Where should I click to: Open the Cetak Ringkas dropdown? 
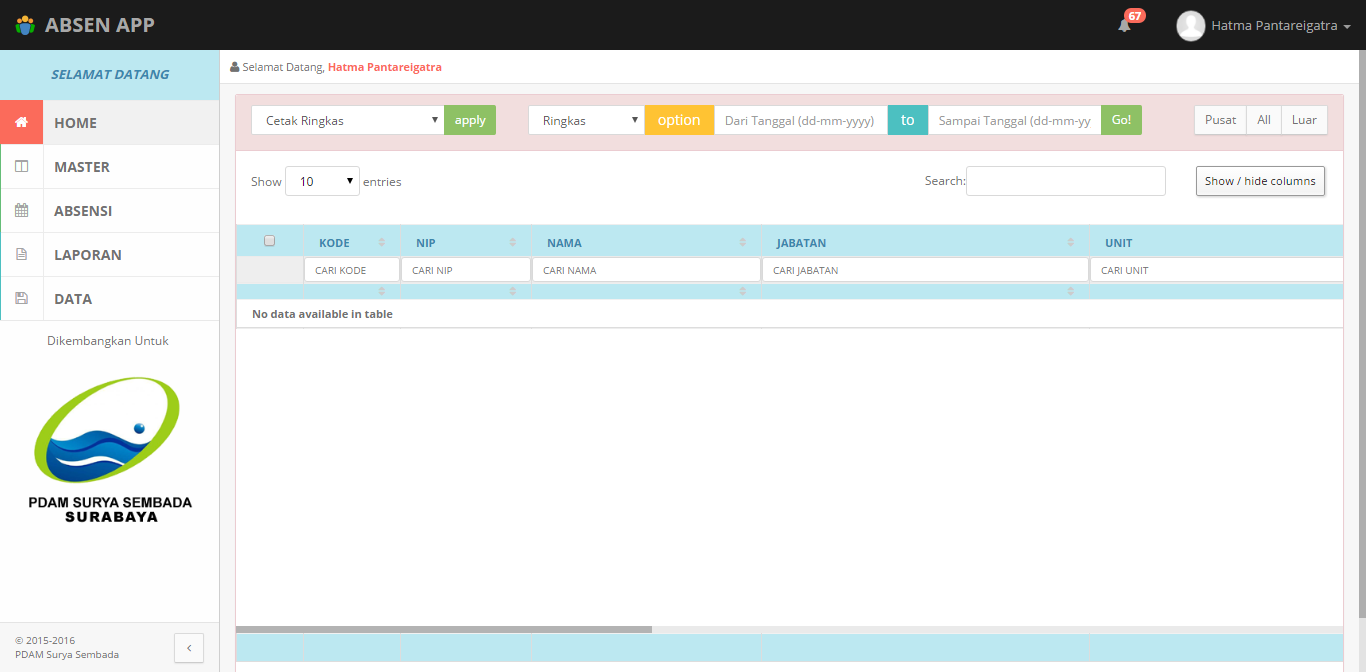click(347, 120)
